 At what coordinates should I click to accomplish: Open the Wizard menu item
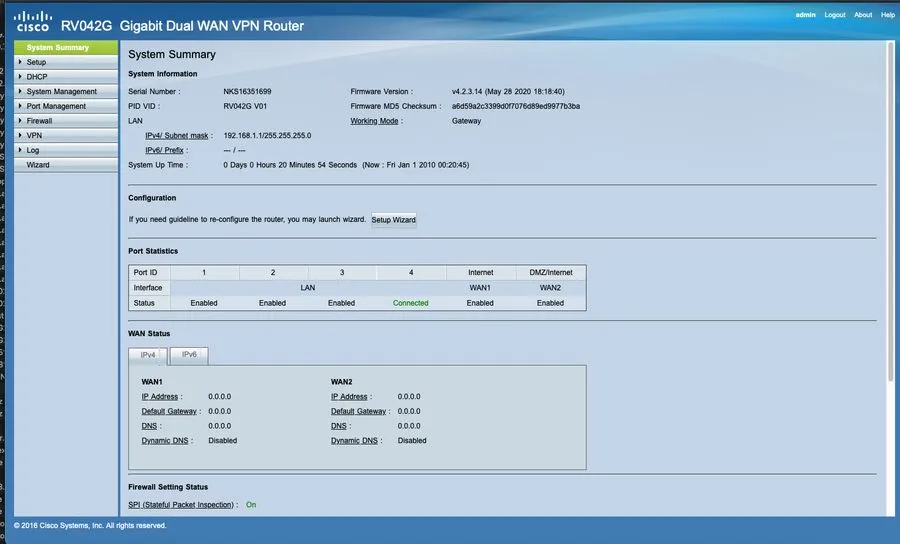pyautogui.click(x=66, y=165)
